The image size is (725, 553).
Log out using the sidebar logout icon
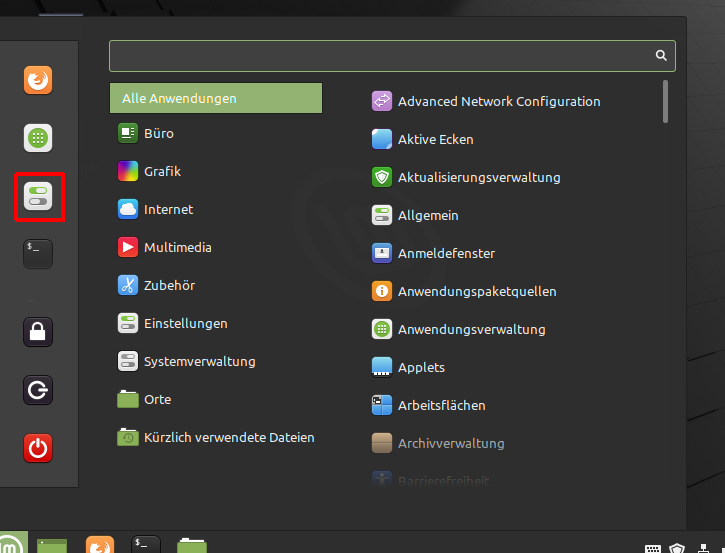38,390
